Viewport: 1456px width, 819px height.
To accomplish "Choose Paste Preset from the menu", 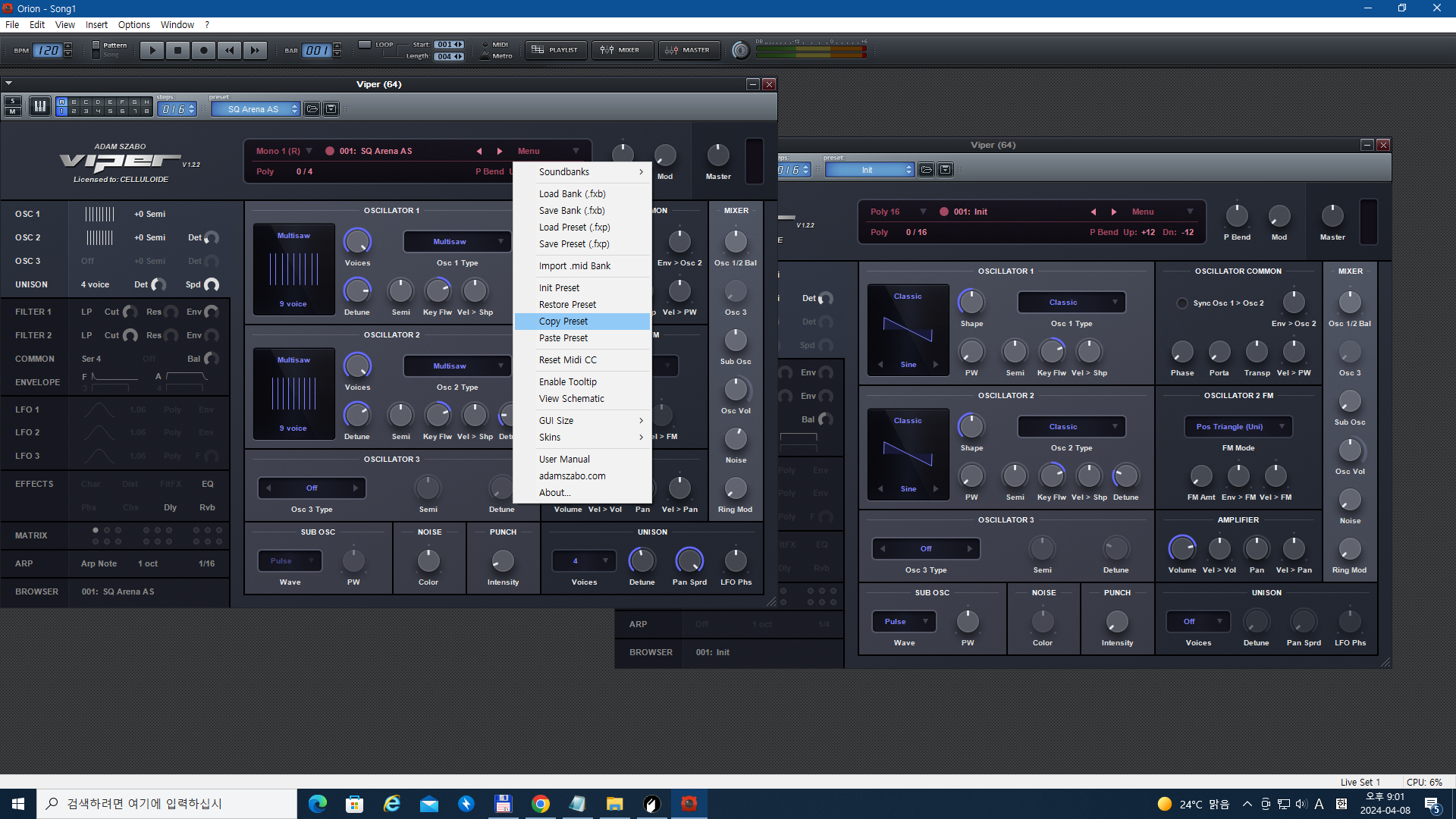I will coord(582,338).
